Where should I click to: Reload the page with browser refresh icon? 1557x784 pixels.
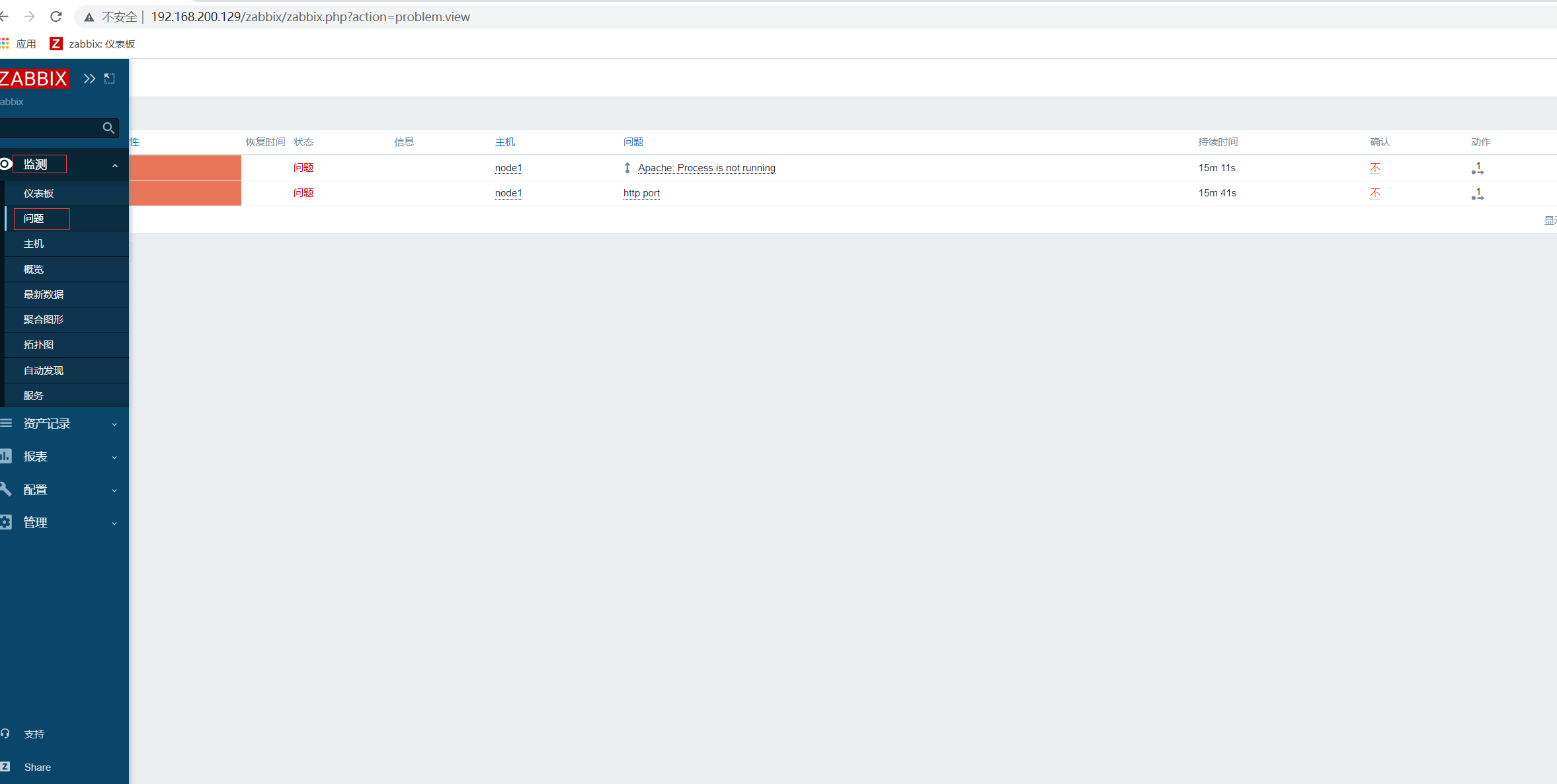pyautogui.click(x=56, y=17)
